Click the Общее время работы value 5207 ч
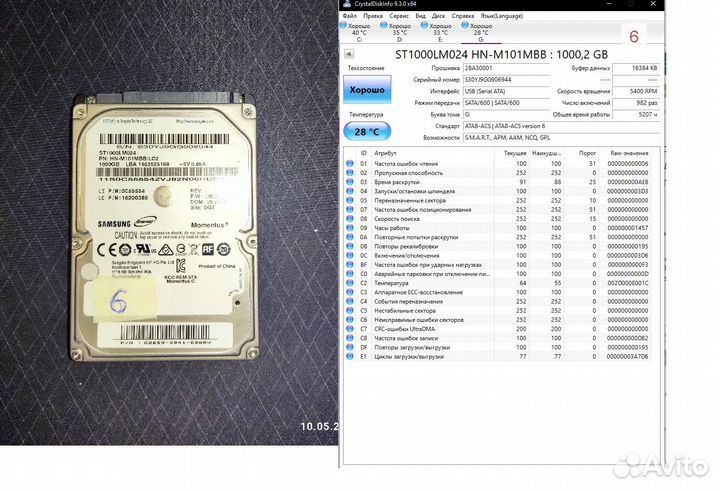Image resolution: width=720 pixels, height=491 pixels. click(x=636, y=114)
